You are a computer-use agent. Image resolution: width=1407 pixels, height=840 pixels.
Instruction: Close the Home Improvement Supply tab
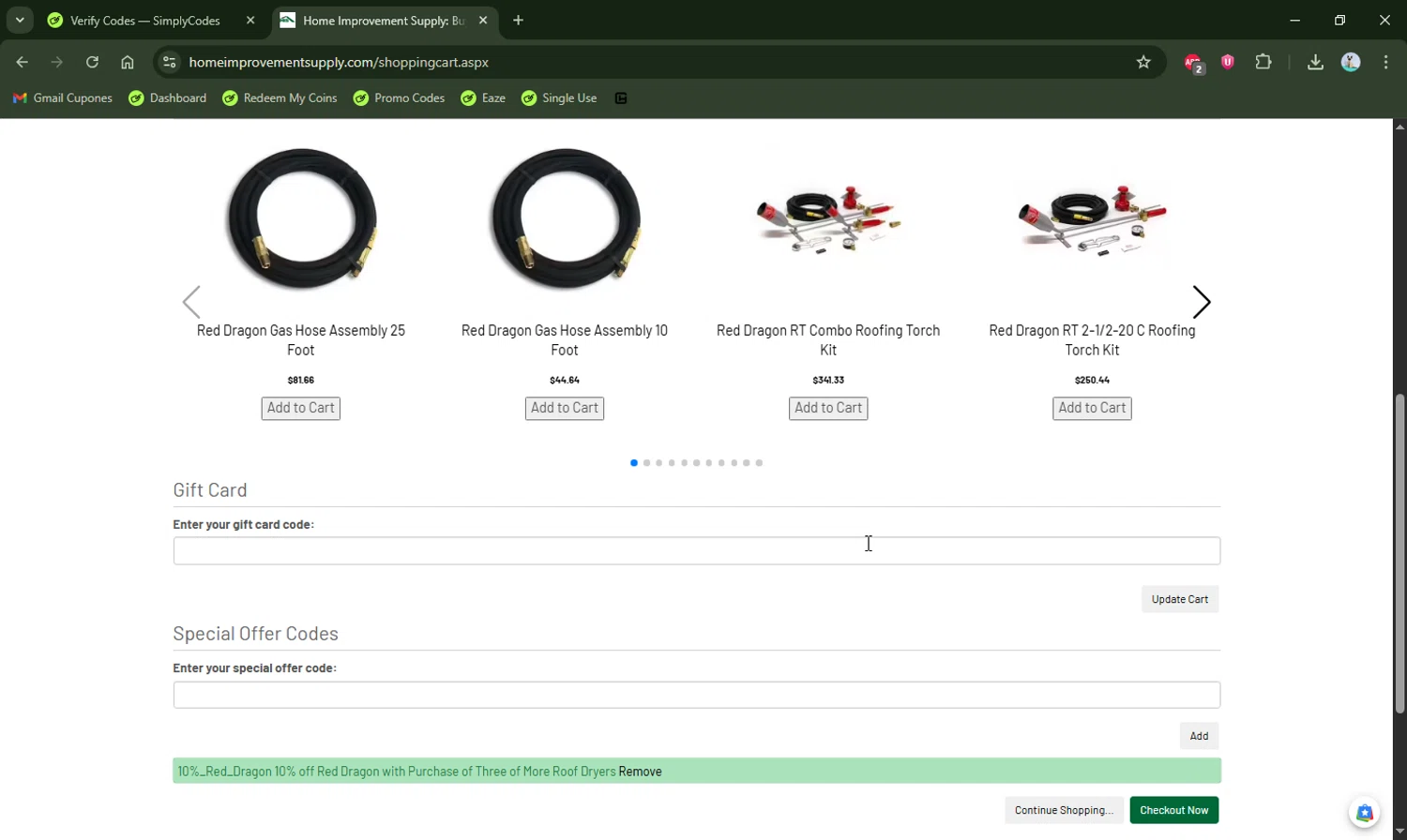tap(483, 20)
